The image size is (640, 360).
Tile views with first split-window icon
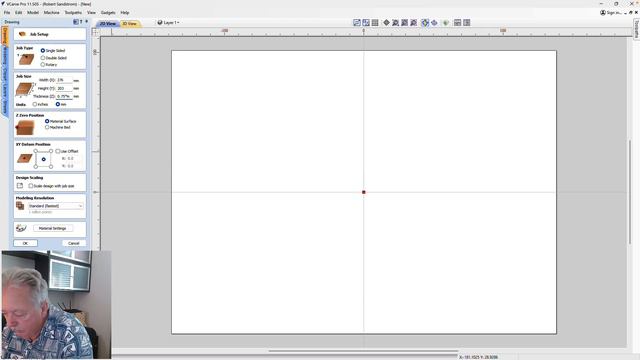(x=457, y=23)
